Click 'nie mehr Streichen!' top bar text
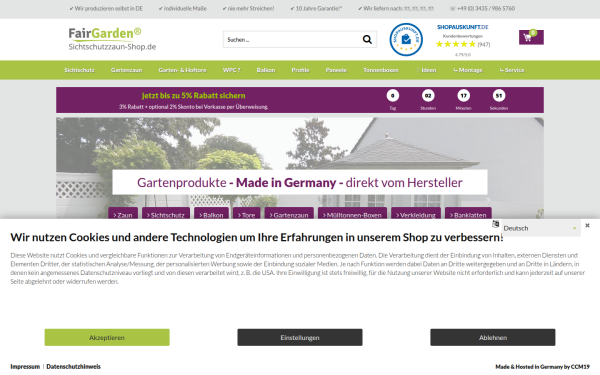Image resolution: width=600 pixels, height=375 pixels. pyautogui.click(x=248, y=8)
